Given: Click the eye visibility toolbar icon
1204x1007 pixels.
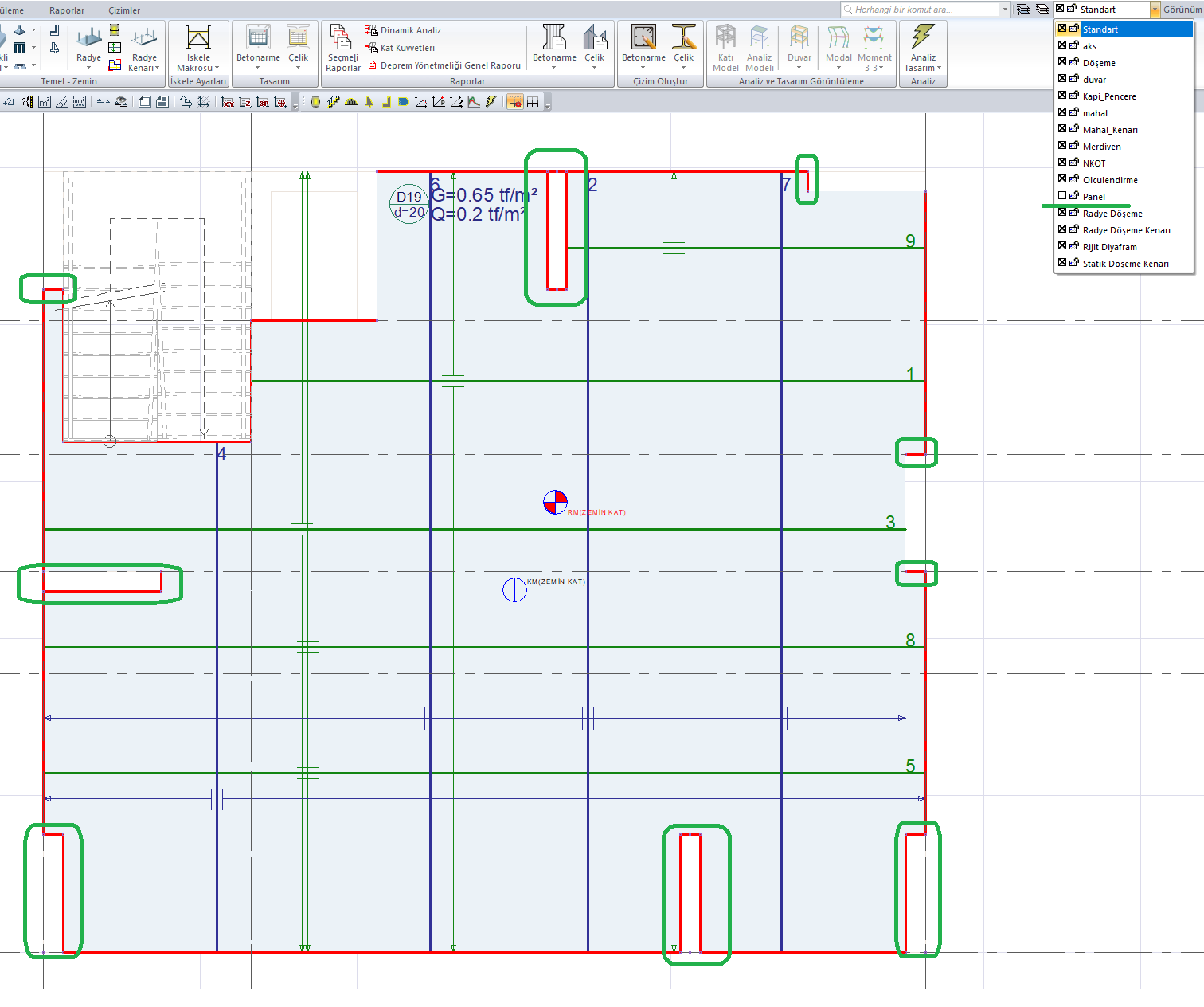Looking at the screenshot, I should (121, 102).
